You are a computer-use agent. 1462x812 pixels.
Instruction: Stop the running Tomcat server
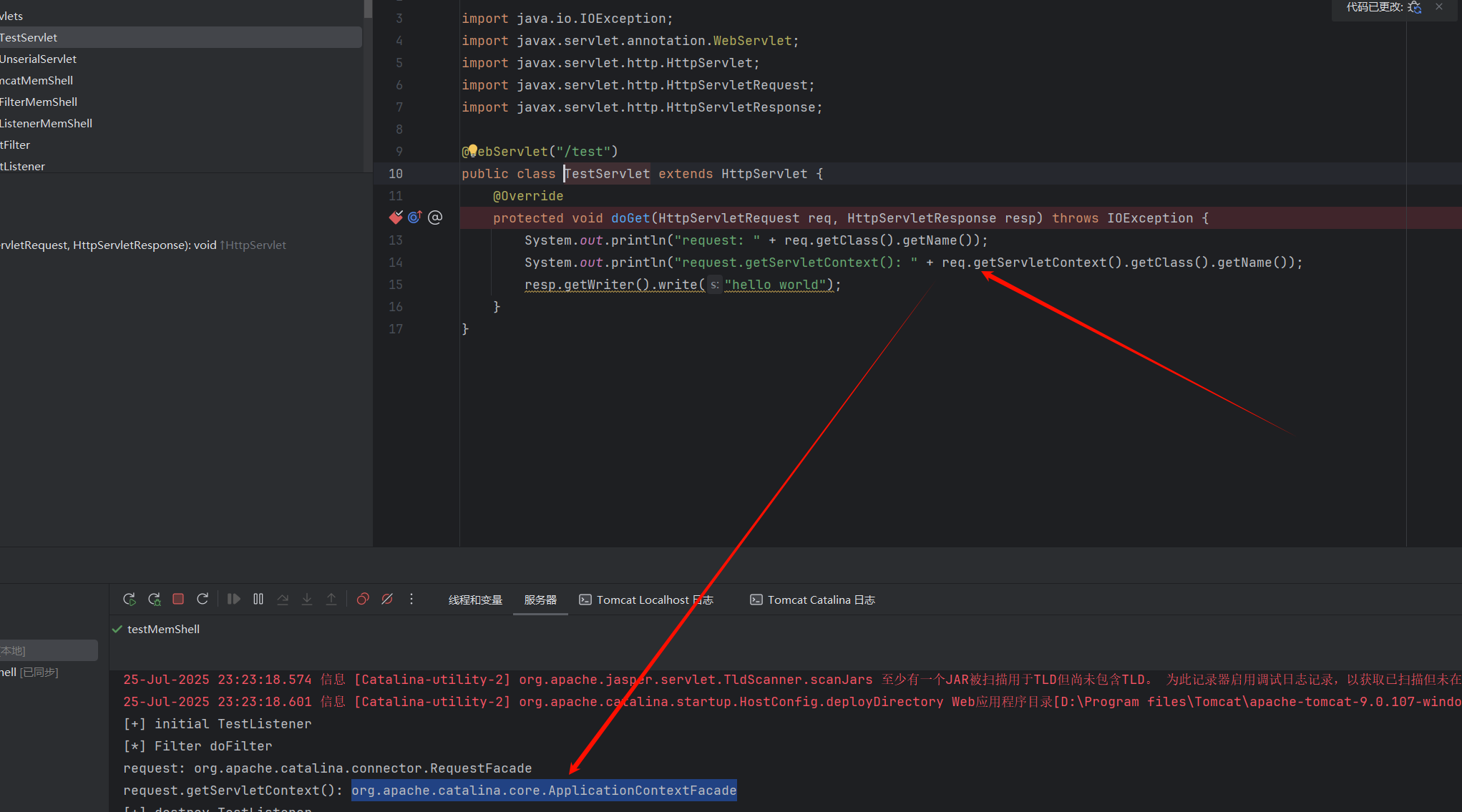point(178,599)
